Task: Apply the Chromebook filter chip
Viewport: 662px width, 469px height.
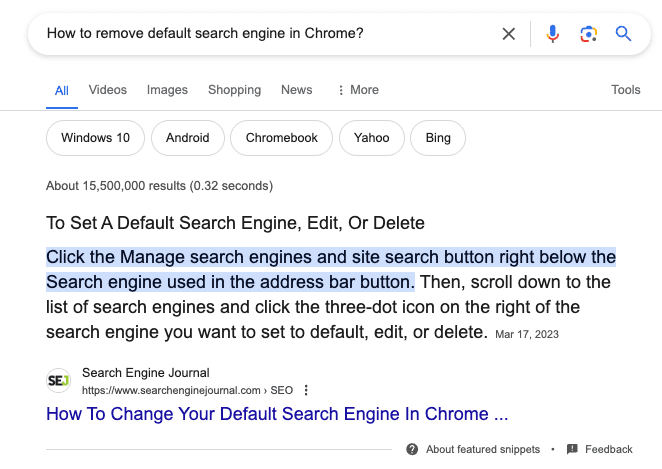Action: 281,138
